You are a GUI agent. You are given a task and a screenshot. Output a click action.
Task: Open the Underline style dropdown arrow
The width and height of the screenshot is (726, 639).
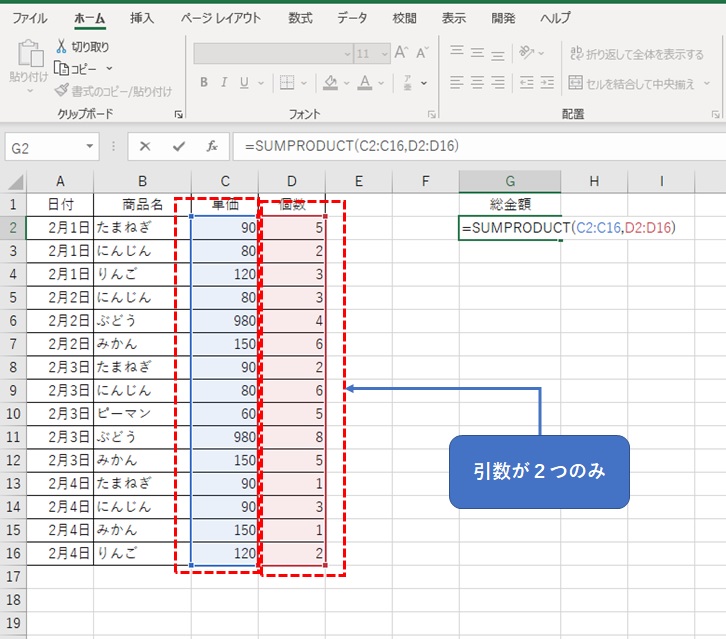[x=261, y=83]
